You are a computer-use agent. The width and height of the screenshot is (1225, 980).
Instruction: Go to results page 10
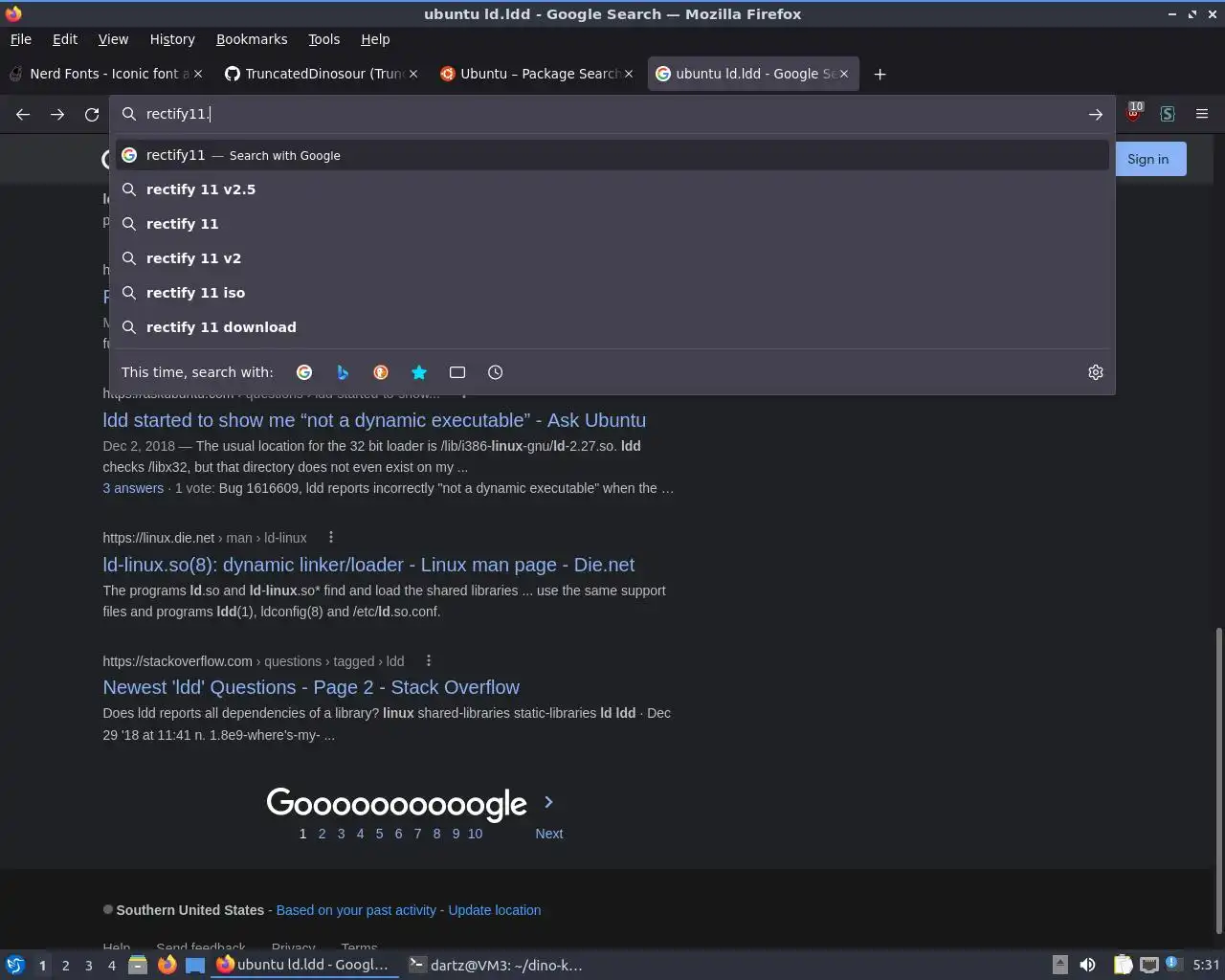pos(475,834)
